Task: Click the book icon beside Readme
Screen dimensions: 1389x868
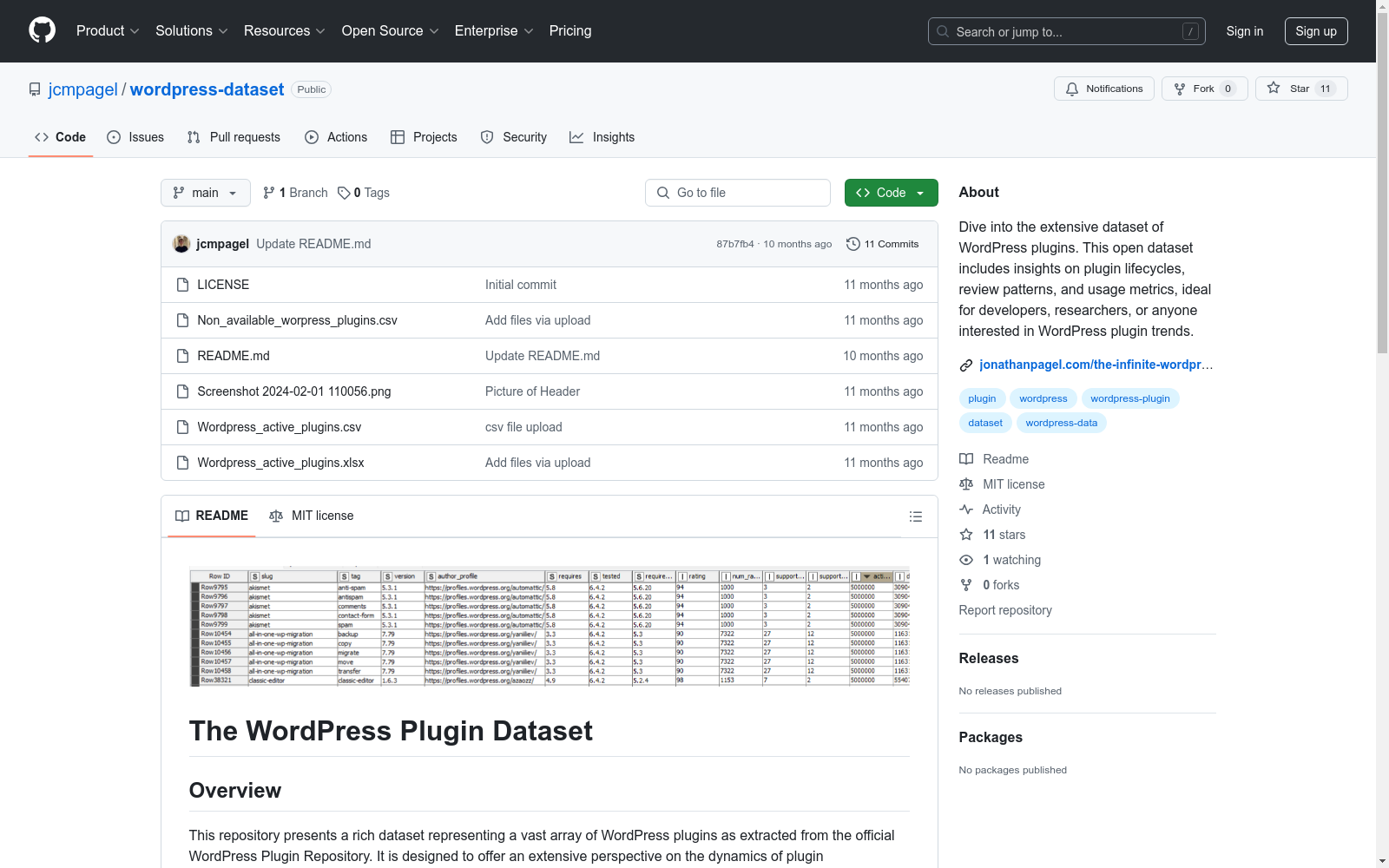Action: point(966,459)
